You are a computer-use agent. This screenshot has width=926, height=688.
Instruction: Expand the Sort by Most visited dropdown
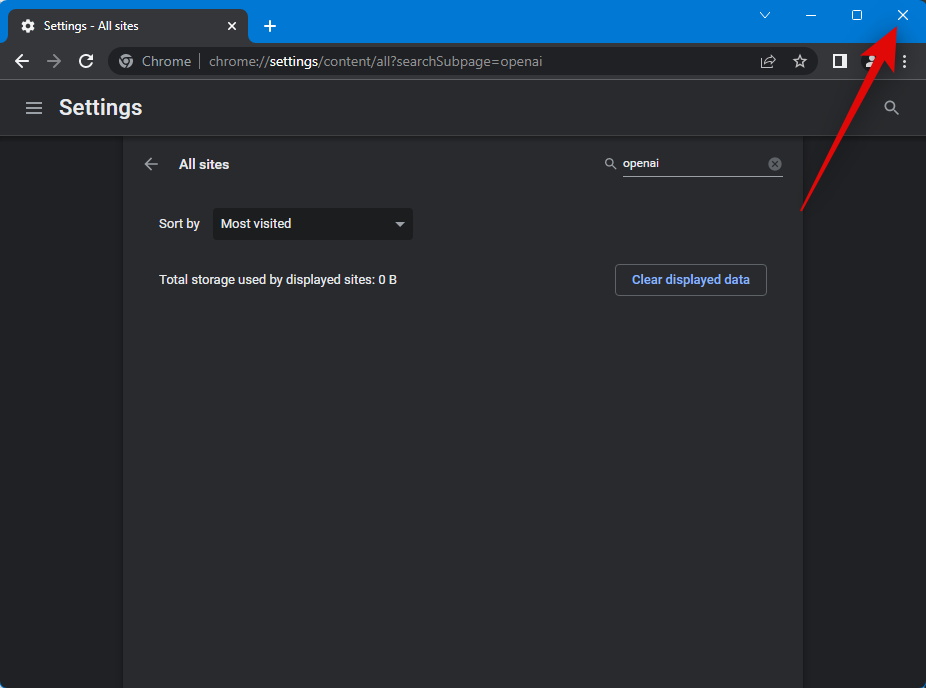[312, 224]
